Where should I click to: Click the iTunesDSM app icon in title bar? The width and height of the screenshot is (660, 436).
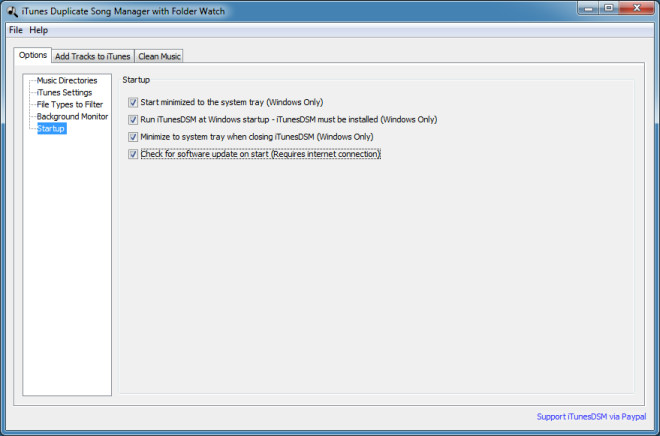[x=12, y=11]
